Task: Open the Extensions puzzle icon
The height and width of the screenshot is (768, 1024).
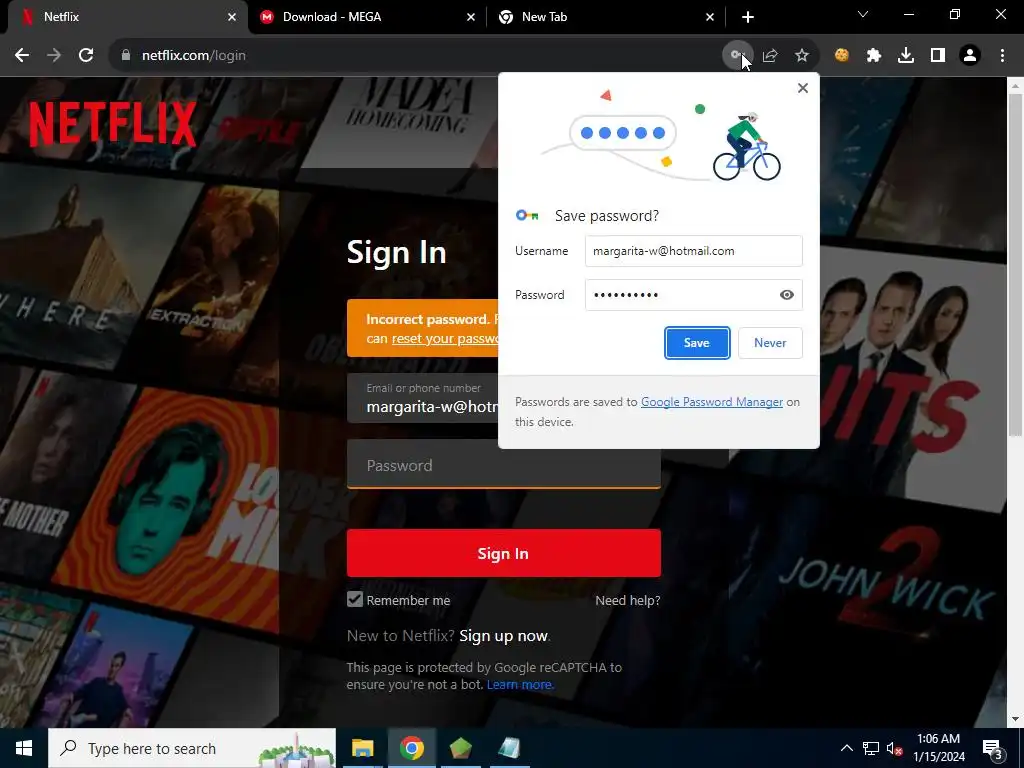Action: [x=874, y=56]
